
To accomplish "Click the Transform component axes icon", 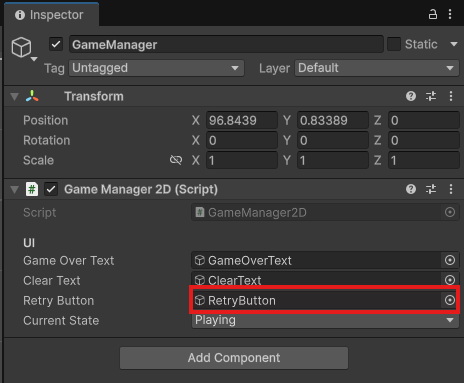I will (32, 96).
